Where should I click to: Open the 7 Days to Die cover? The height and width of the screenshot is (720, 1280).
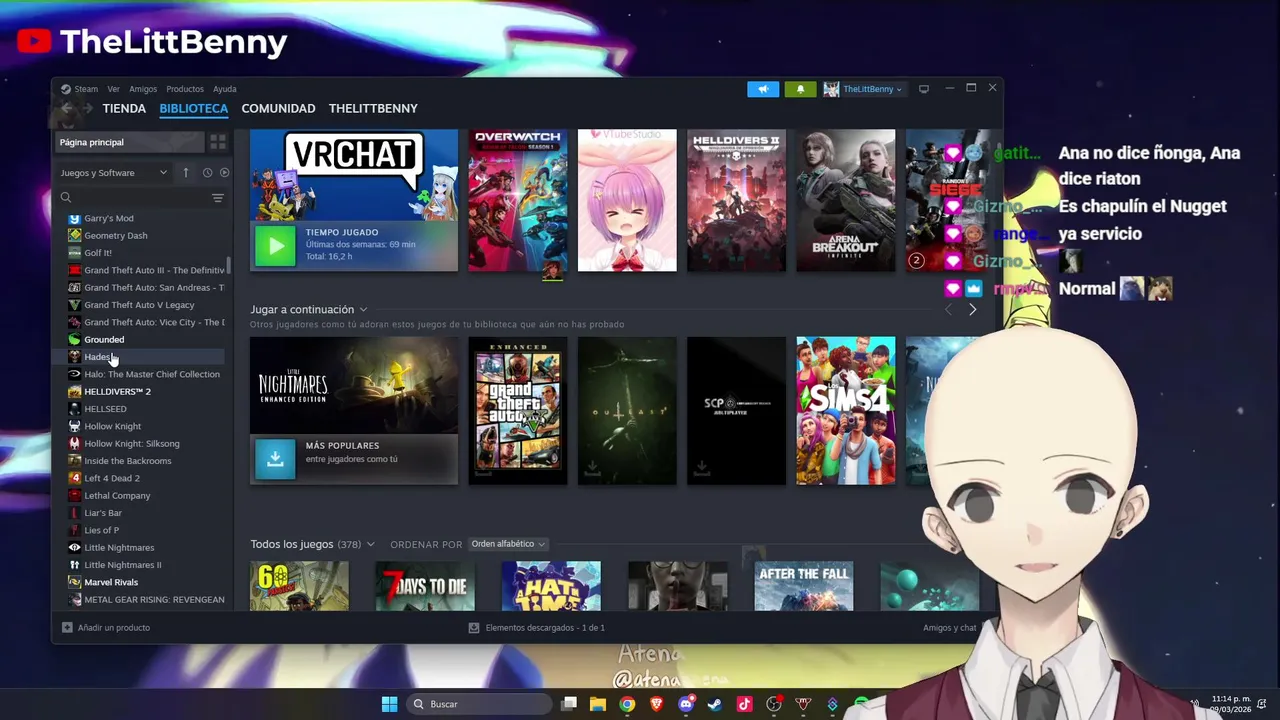[425, 586]
